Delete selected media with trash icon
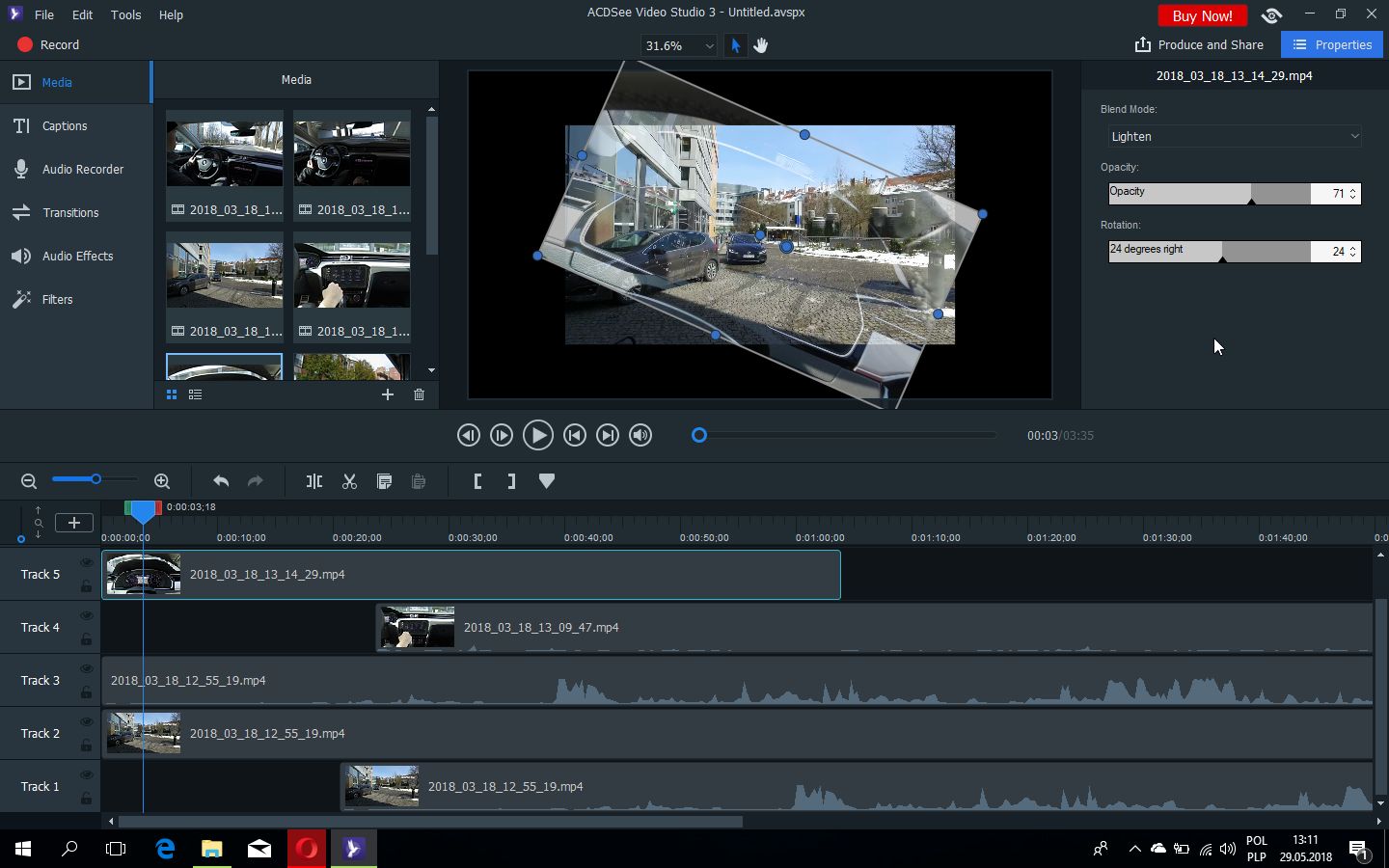Viewport: 1389px width, 868px height. pos(419,394)
